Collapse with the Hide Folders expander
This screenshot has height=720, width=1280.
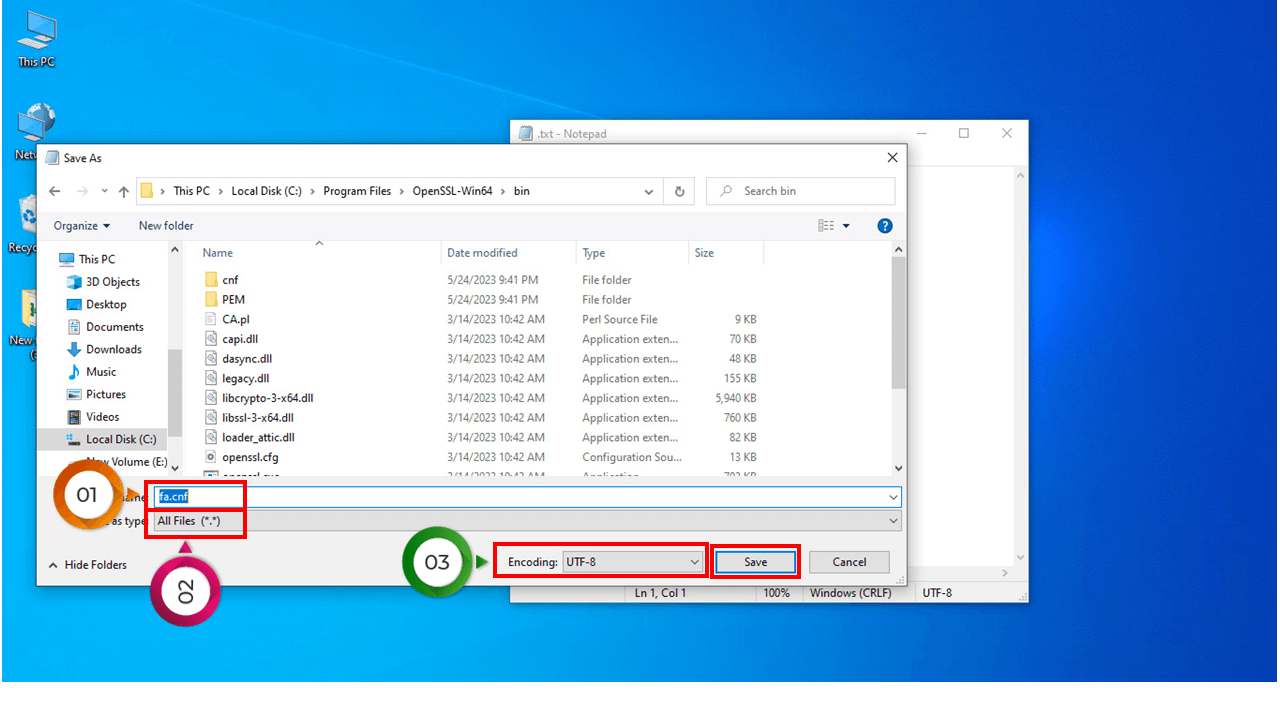tap(88, 565)
